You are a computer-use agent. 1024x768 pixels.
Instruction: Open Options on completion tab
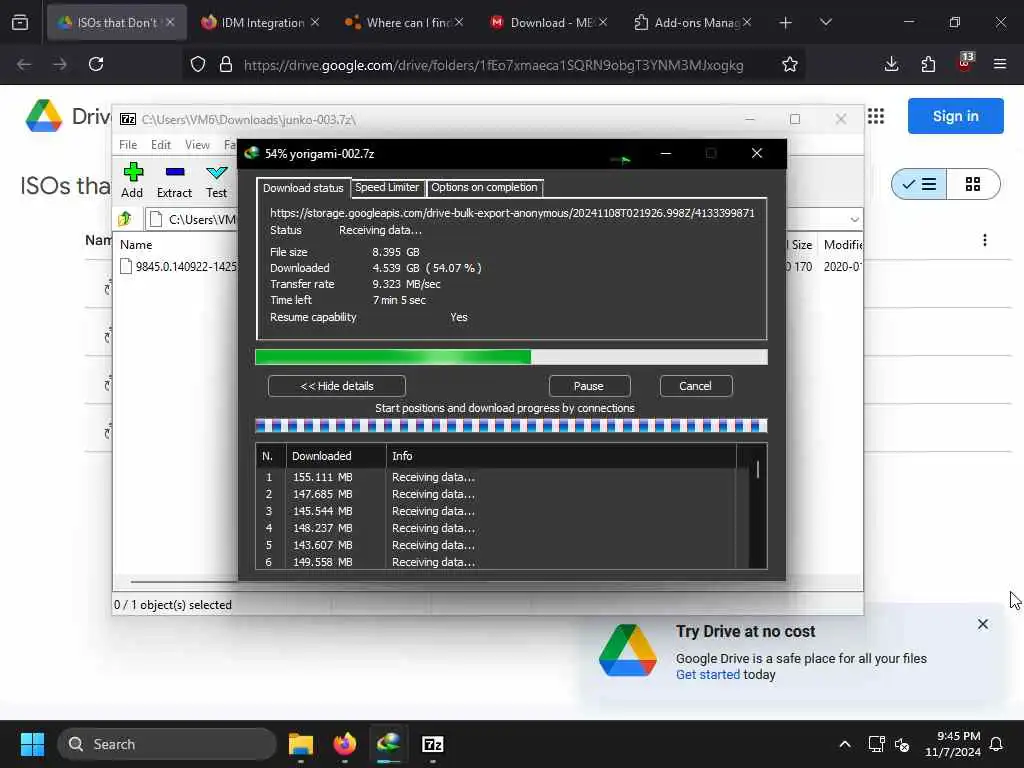tap(484, 187)
